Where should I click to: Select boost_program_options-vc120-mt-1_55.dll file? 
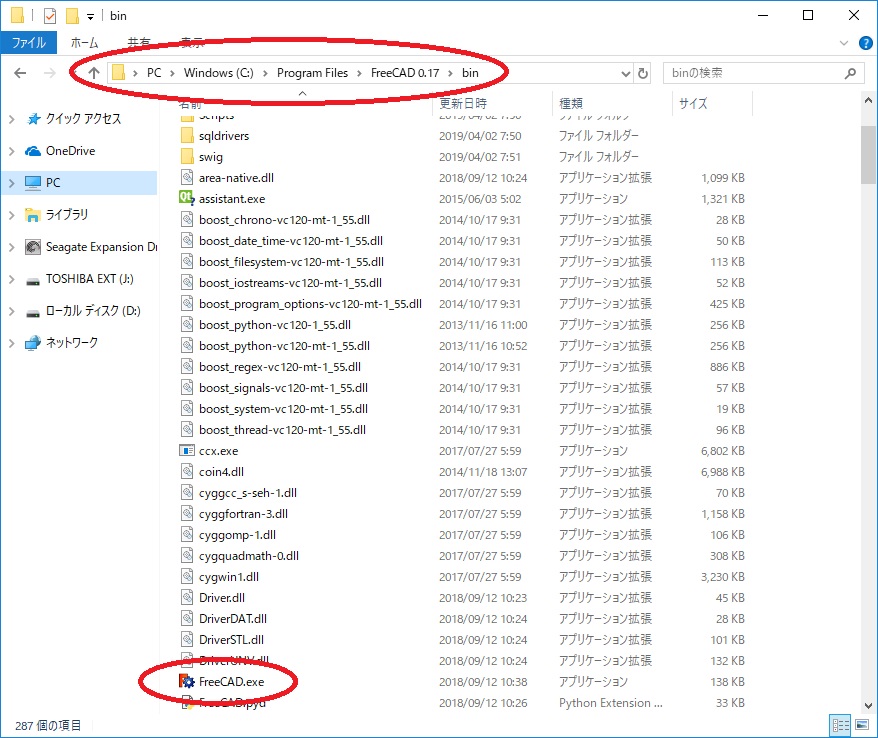pyautogui.click(x=310, y=303)
